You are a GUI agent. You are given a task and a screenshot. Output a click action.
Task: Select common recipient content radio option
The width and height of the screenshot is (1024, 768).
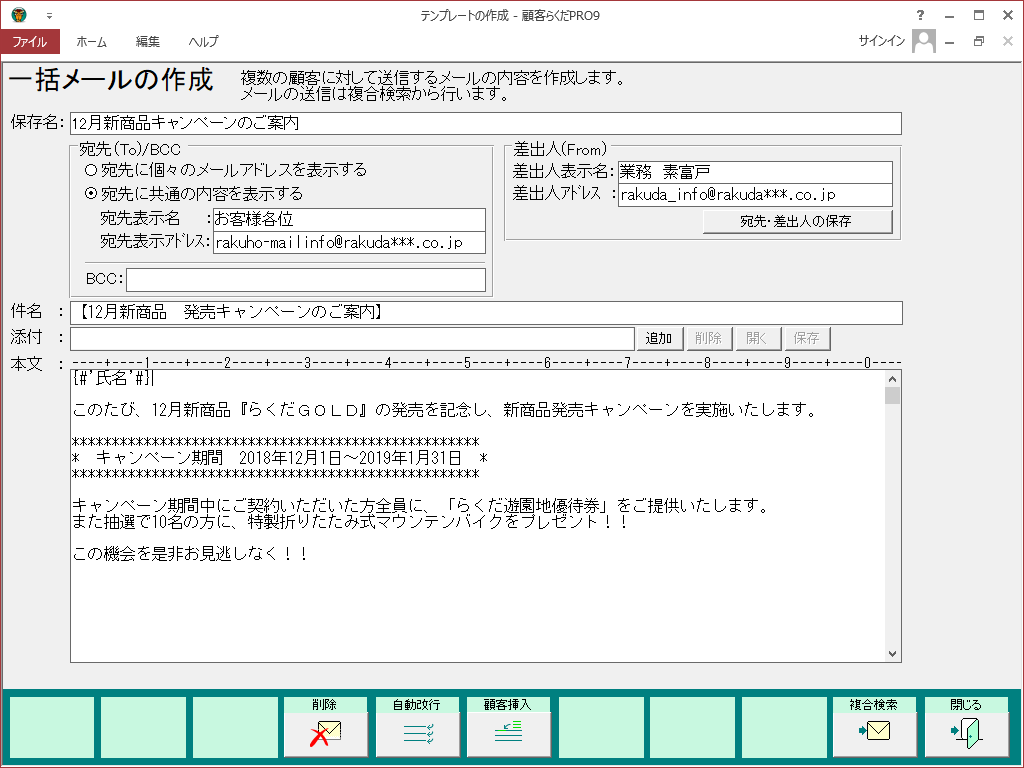pos(91,193)
